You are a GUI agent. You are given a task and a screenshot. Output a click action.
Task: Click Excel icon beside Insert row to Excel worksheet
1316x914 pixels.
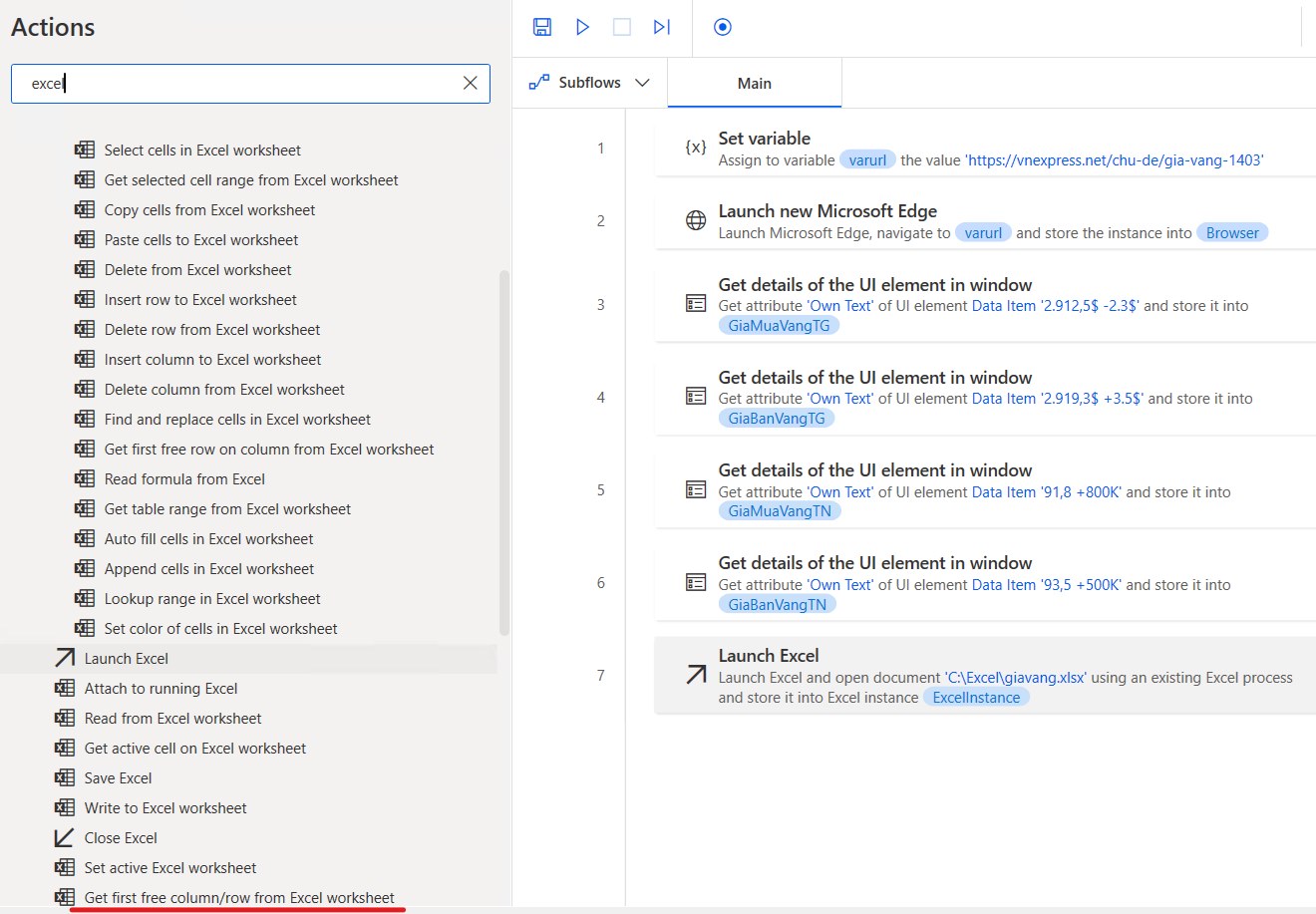tap(85, 299)
